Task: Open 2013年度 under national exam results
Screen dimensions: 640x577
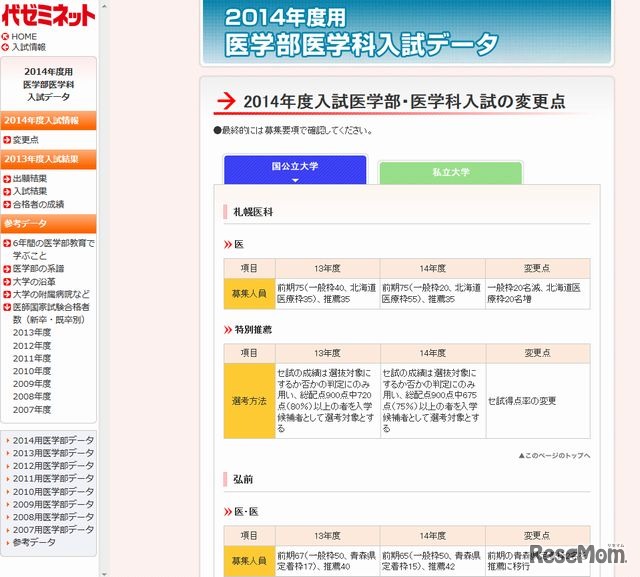Action: tap(32, 332)
